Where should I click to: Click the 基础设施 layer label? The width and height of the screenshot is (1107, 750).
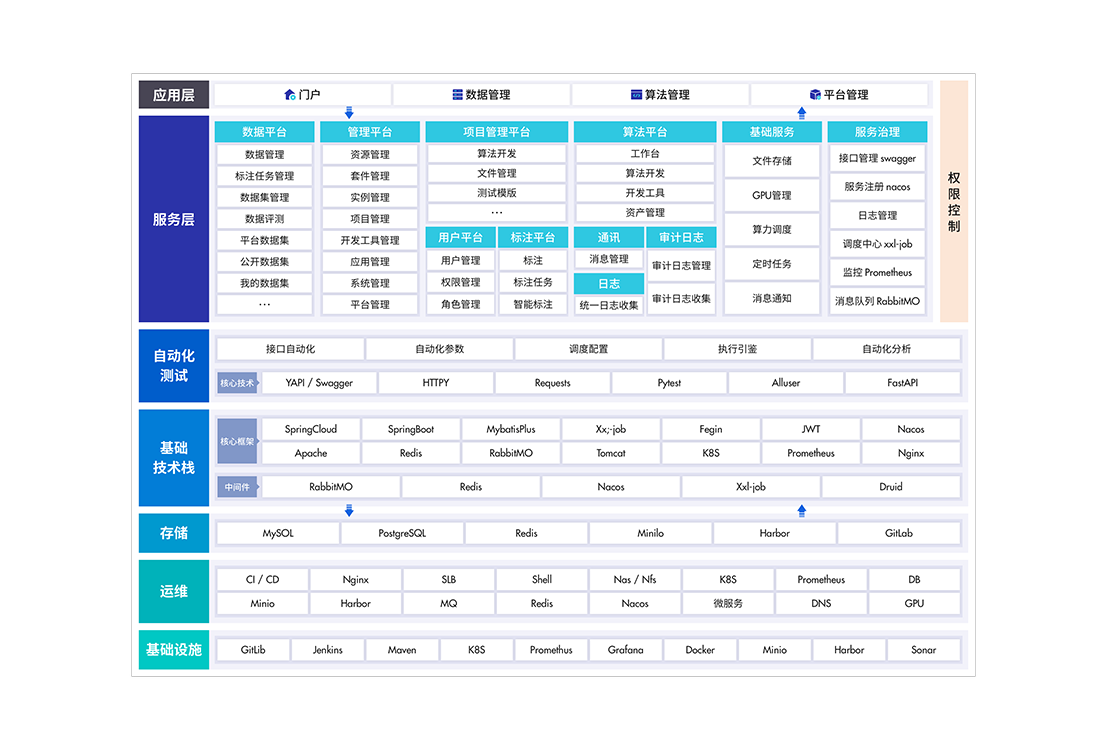pos(174,650)
